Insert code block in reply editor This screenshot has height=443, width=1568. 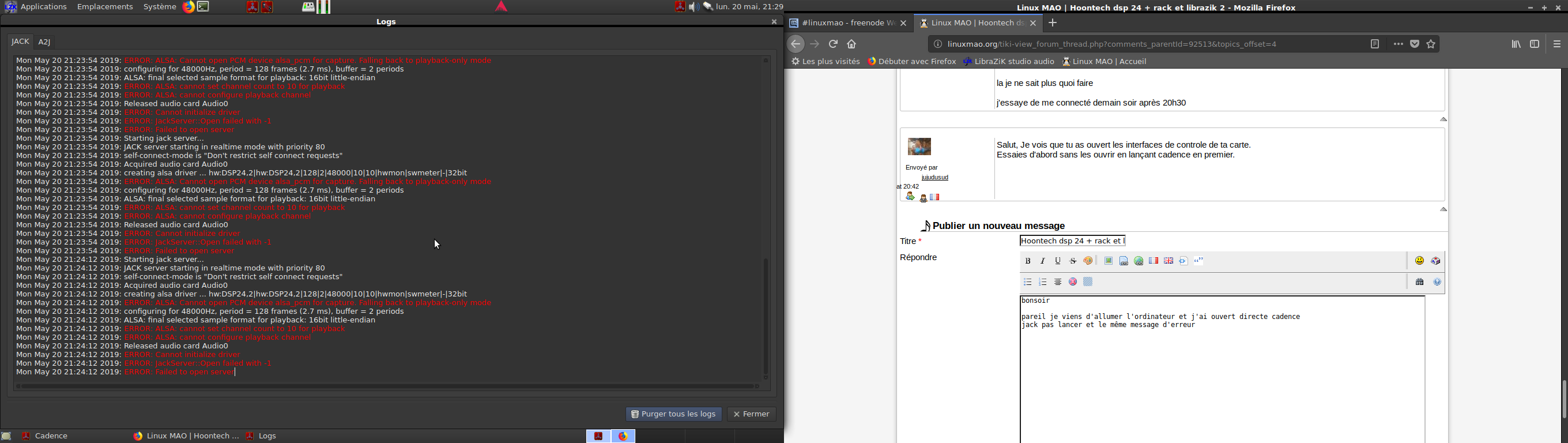tap(1184, 261)
